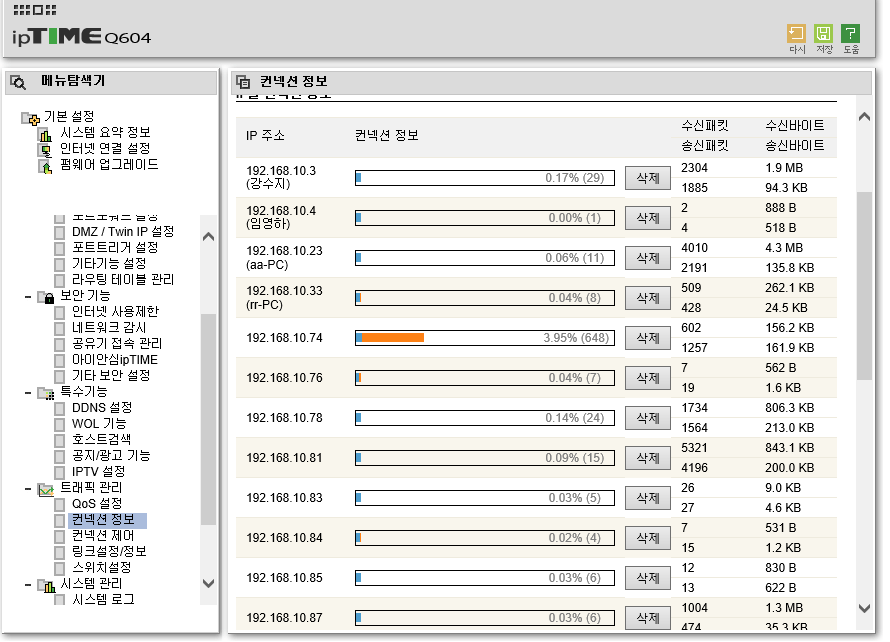
Task: Click 삭제 button for 192.168.10.23 (aa-PC)
Action: point(648,258)
